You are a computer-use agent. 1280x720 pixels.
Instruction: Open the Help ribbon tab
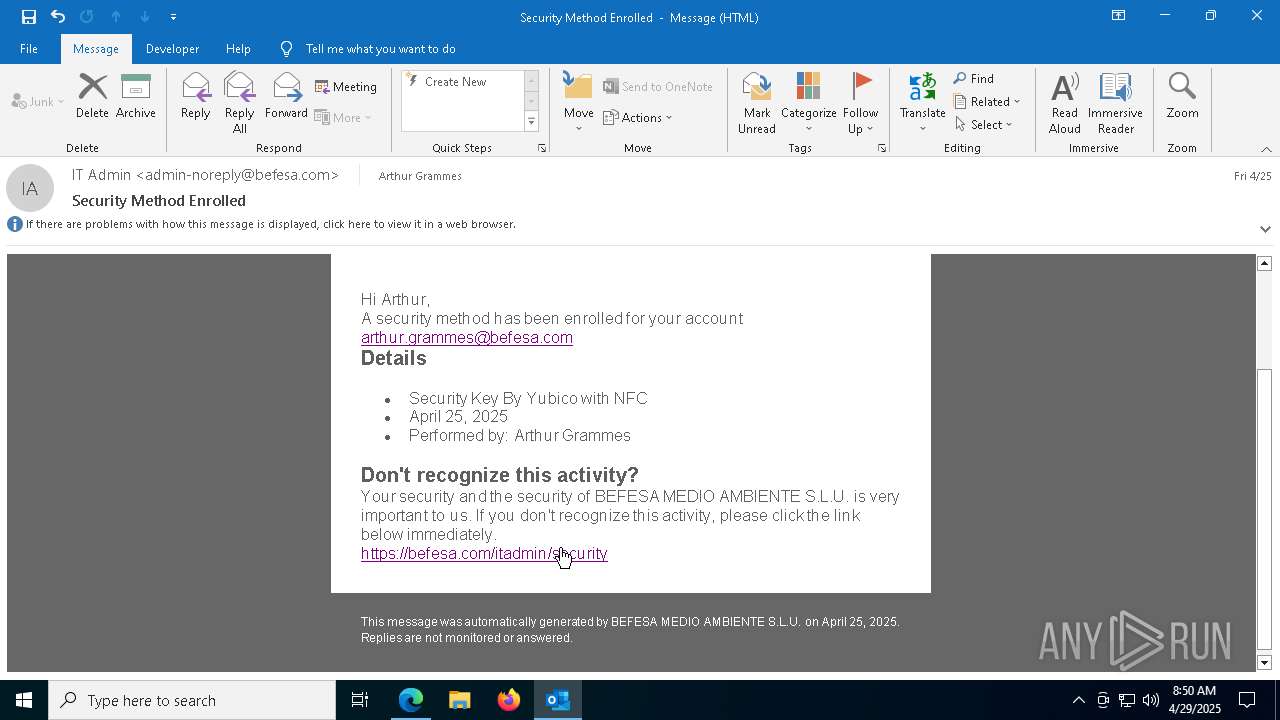tap(238, 49)
